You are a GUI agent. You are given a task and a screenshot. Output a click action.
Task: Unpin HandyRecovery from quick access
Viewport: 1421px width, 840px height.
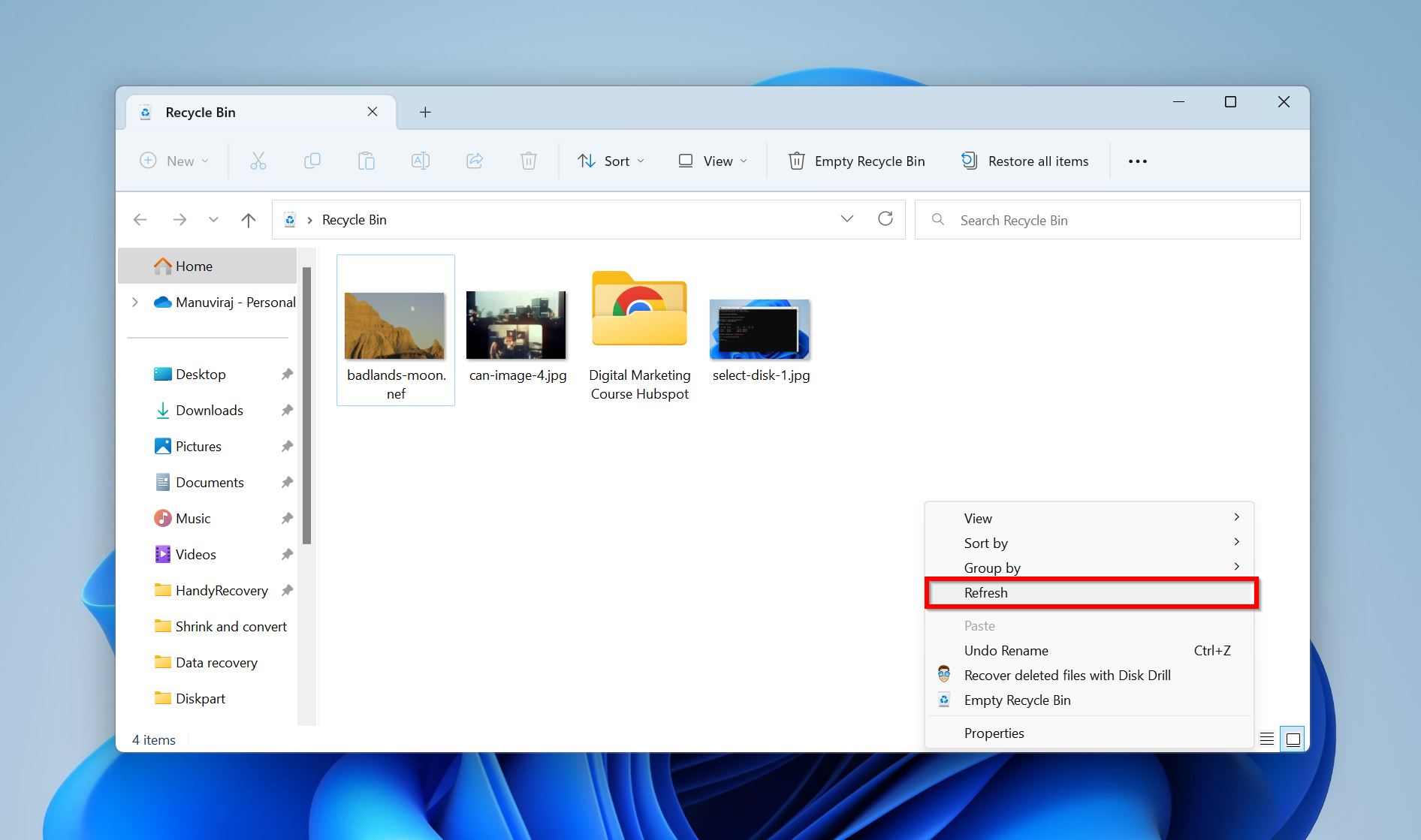(287, 590)
